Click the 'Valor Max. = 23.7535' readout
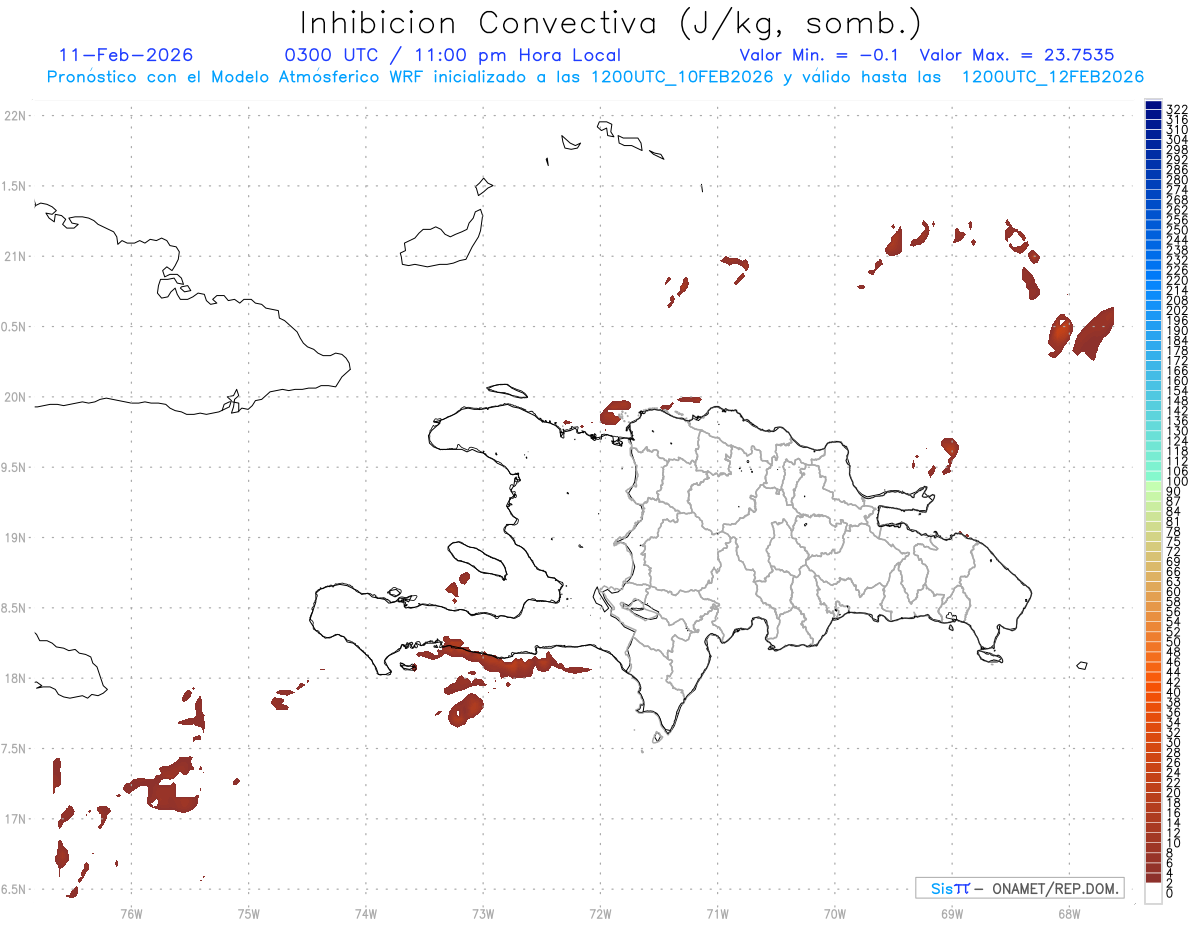The height and width of the screenshot is (927, 1200). [1017, 55]
